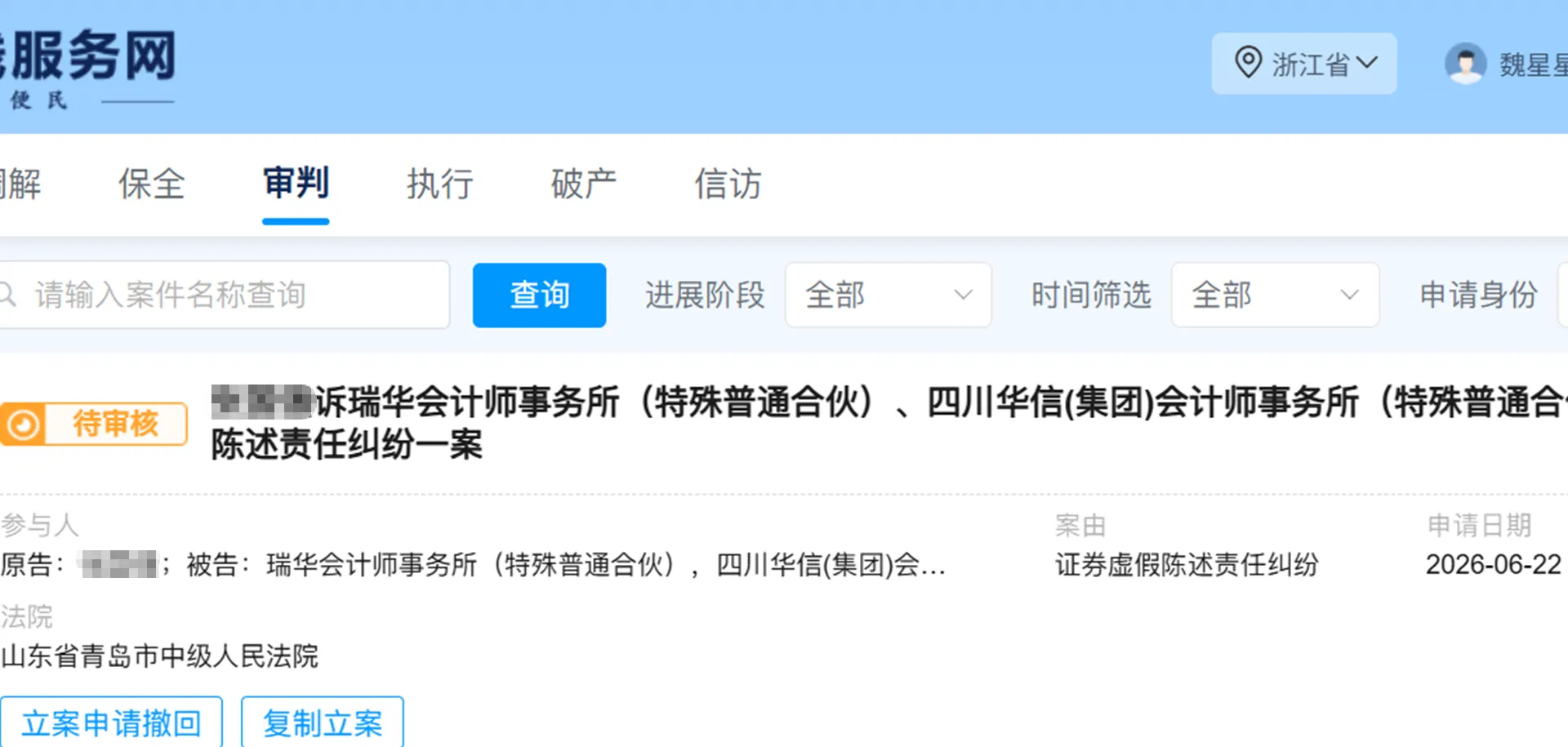Click the 待审核 status badge
1568x747 pixels.
94,424
